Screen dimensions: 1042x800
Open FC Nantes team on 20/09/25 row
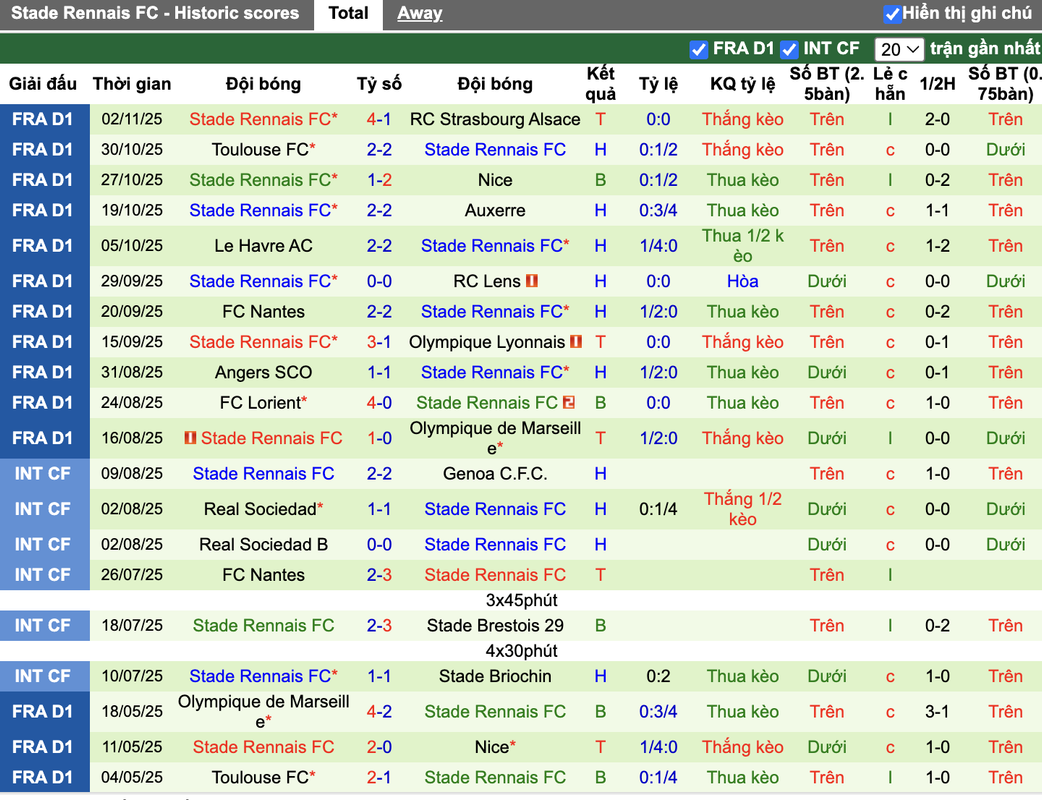pyautogui.click(x=263, y=312)
